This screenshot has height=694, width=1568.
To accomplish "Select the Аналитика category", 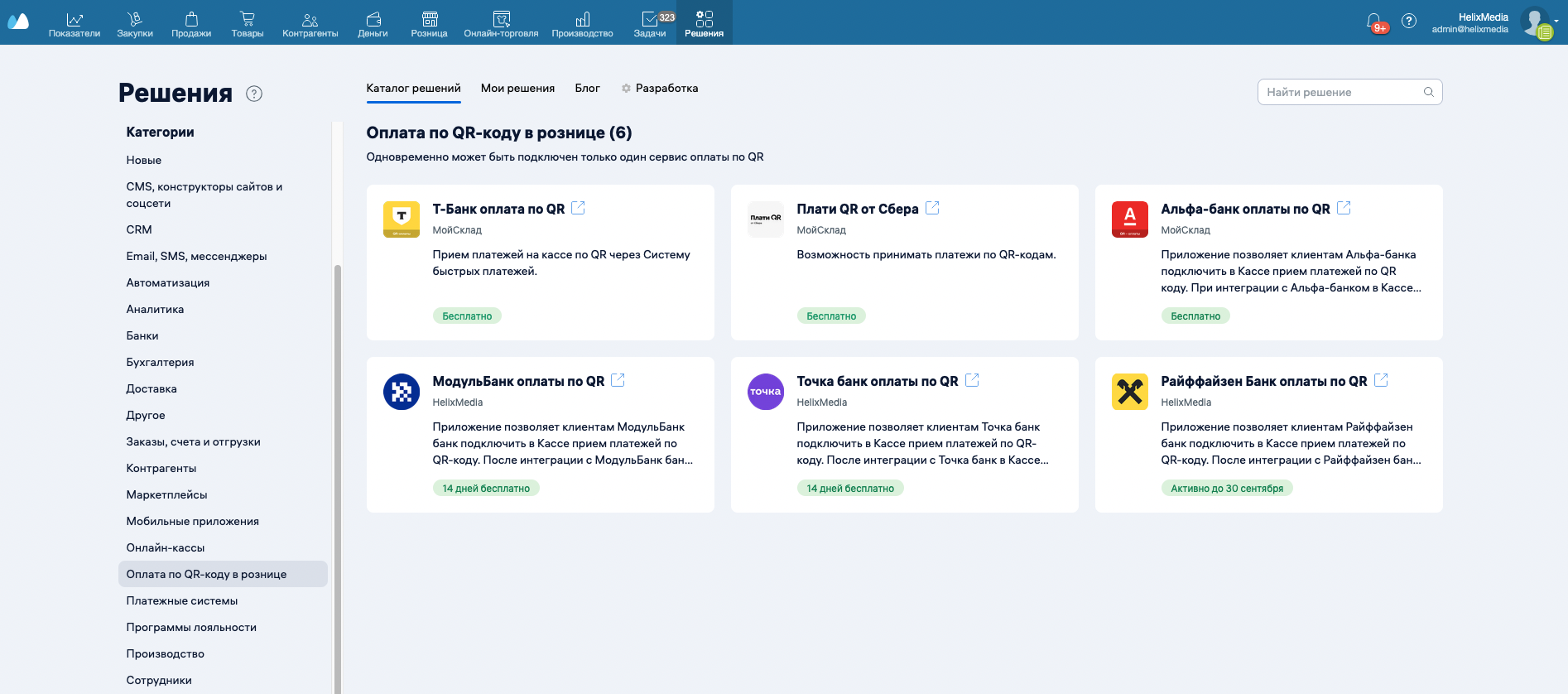I will [x=156, y=309].
